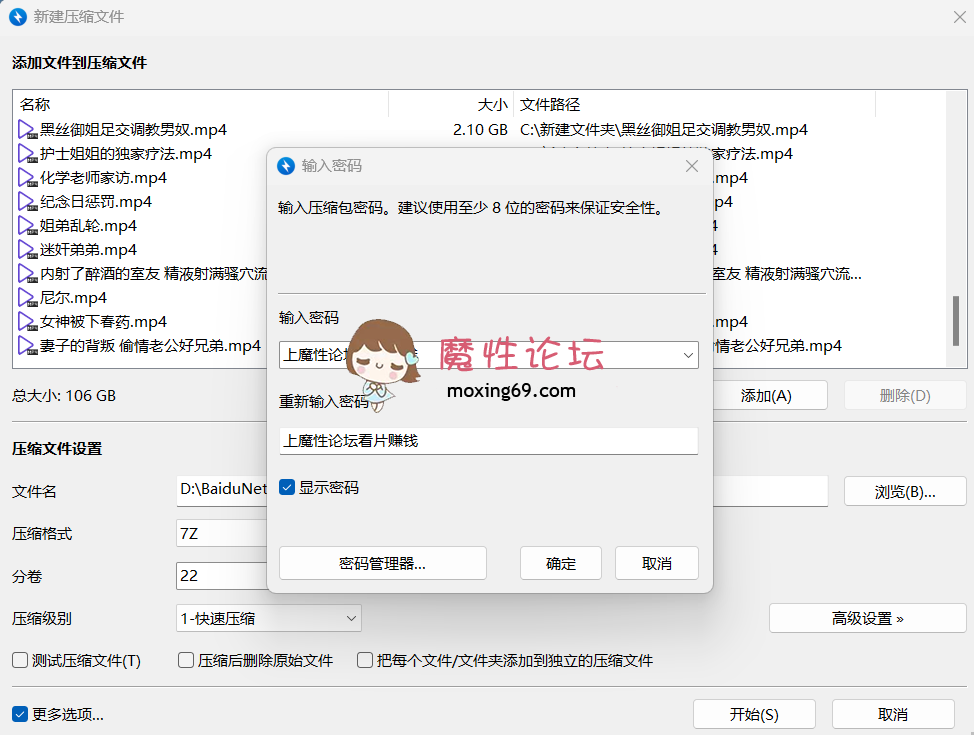This screenshot has height=735, width=974.
Task: Click the first file's video icon in the list
Action: point(27,129)
